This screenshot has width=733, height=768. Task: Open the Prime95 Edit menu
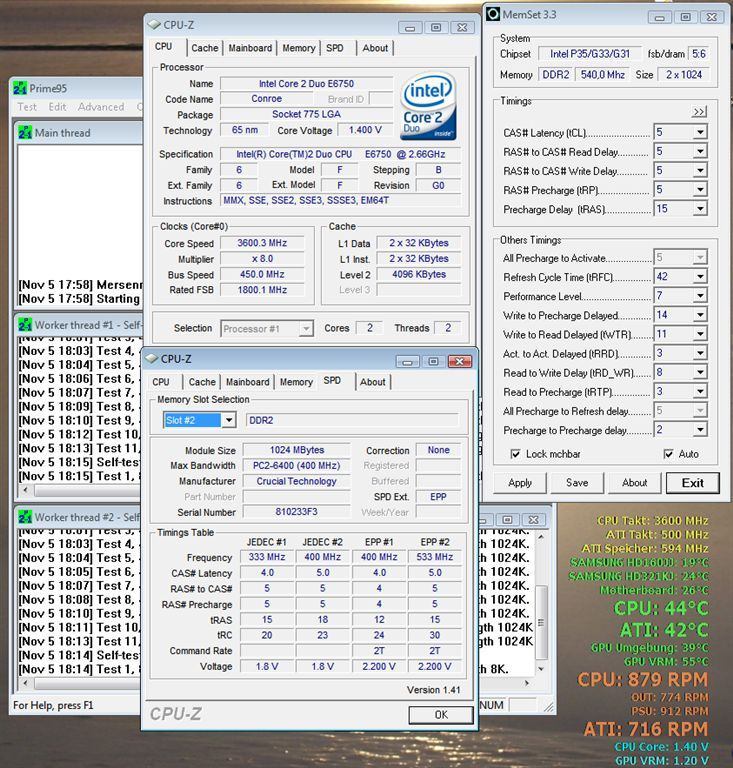[x=57, y=107]
